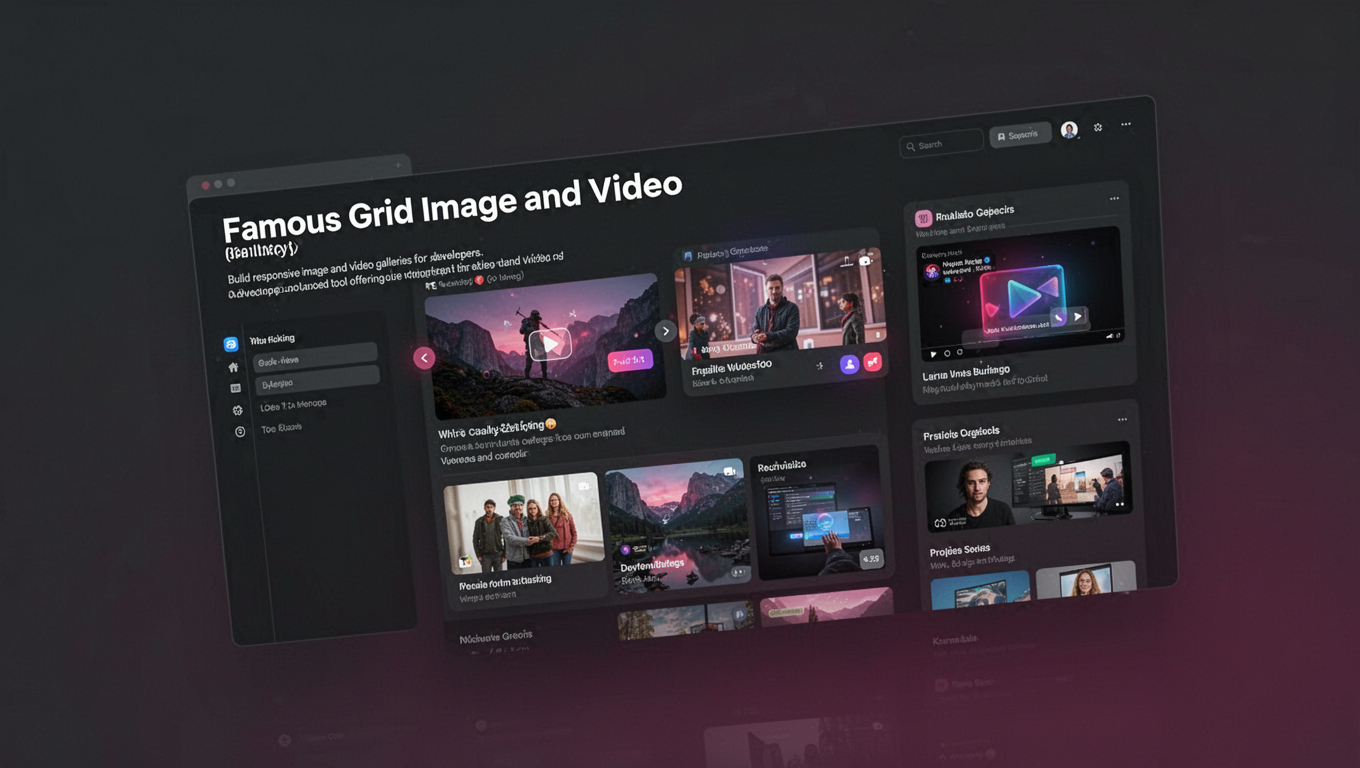
Task: Play the mountain hiker video
Action: click(x=550, y=344)
